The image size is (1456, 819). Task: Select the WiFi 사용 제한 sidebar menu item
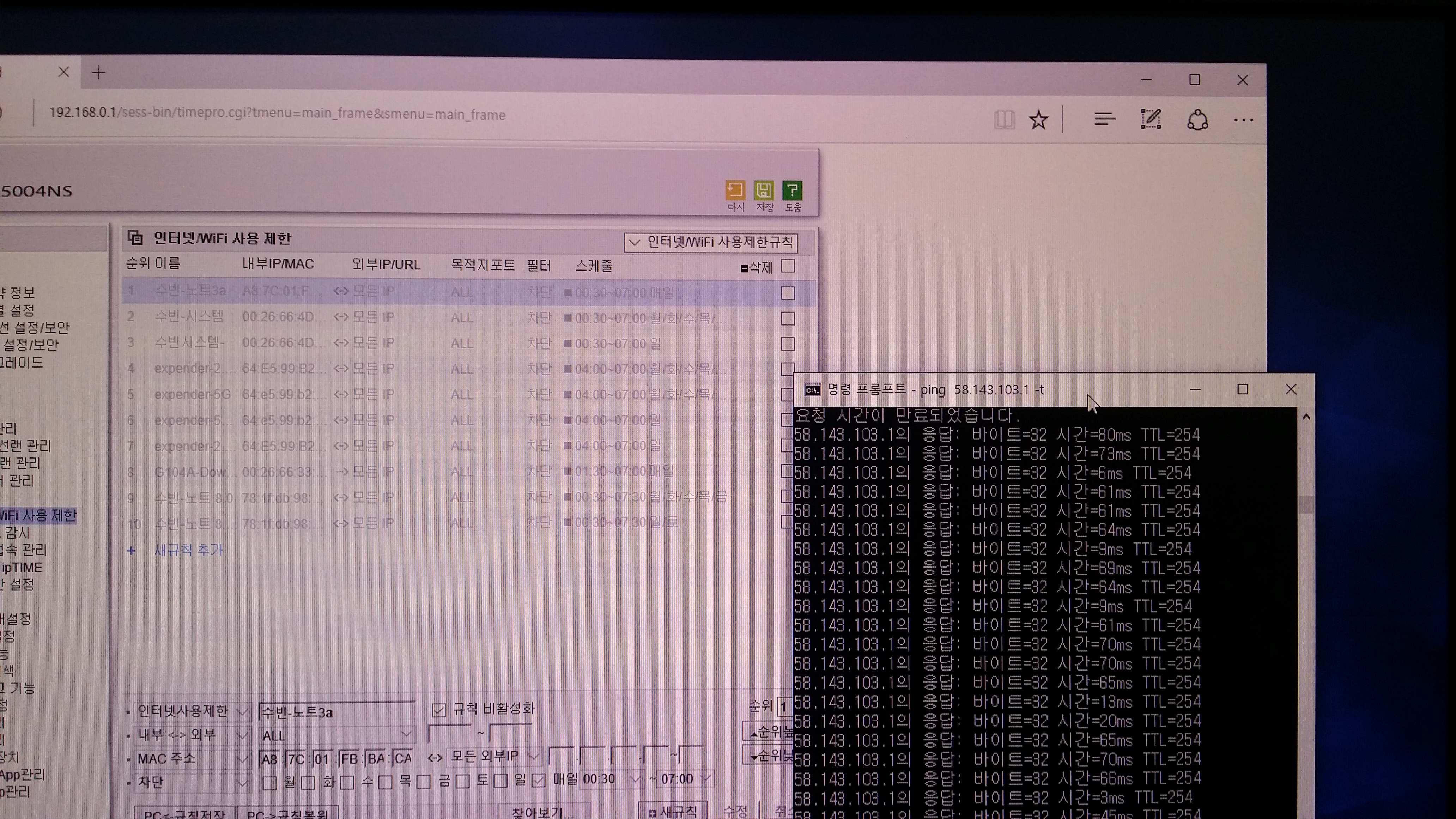[38, 515]
